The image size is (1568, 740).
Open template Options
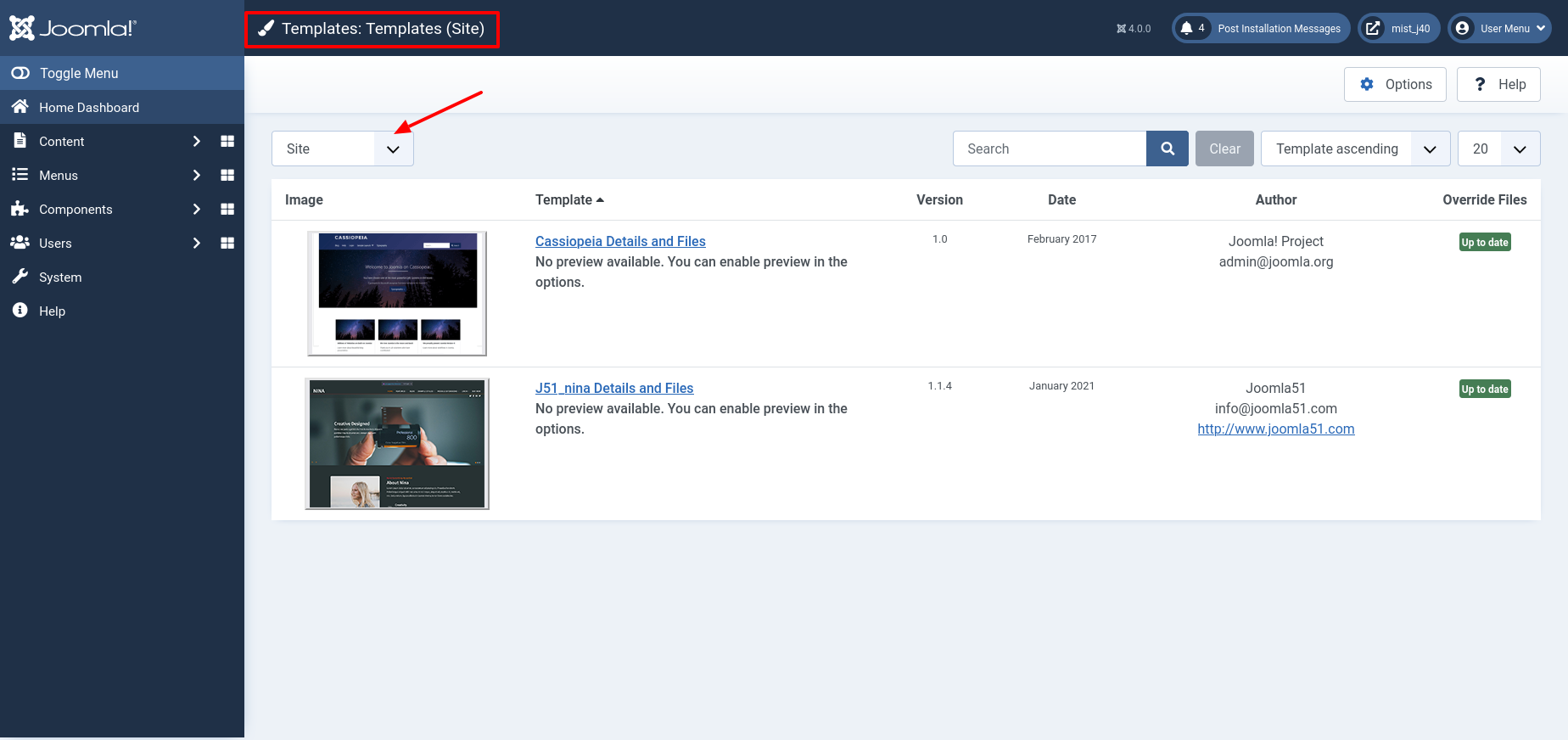coord(1395,84)
